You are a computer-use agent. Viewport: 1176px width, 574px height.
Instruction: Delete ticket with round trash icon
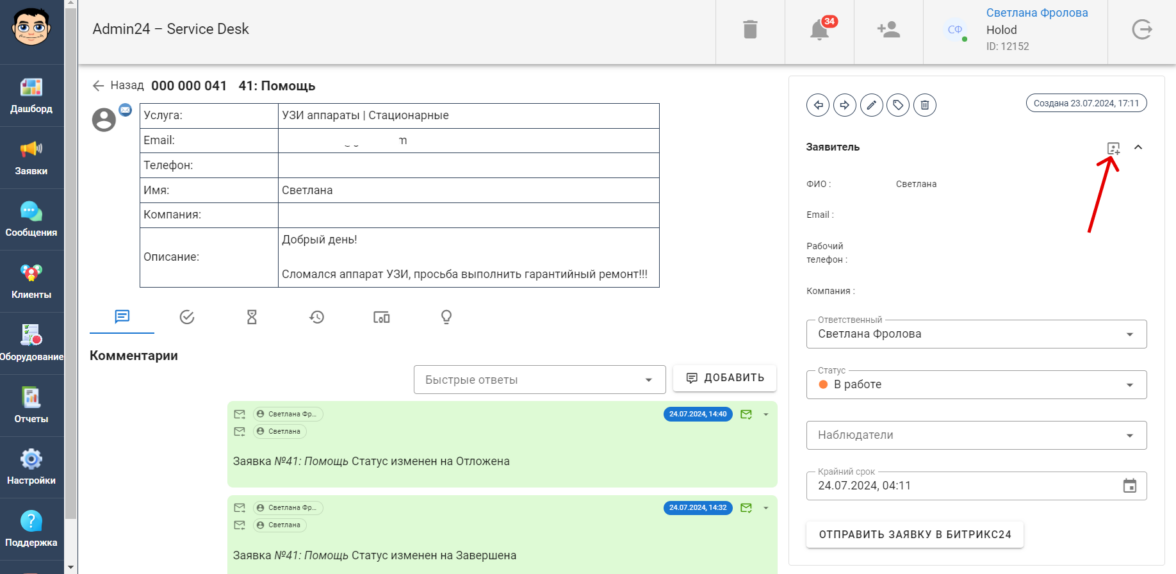[x=926, y=104]
